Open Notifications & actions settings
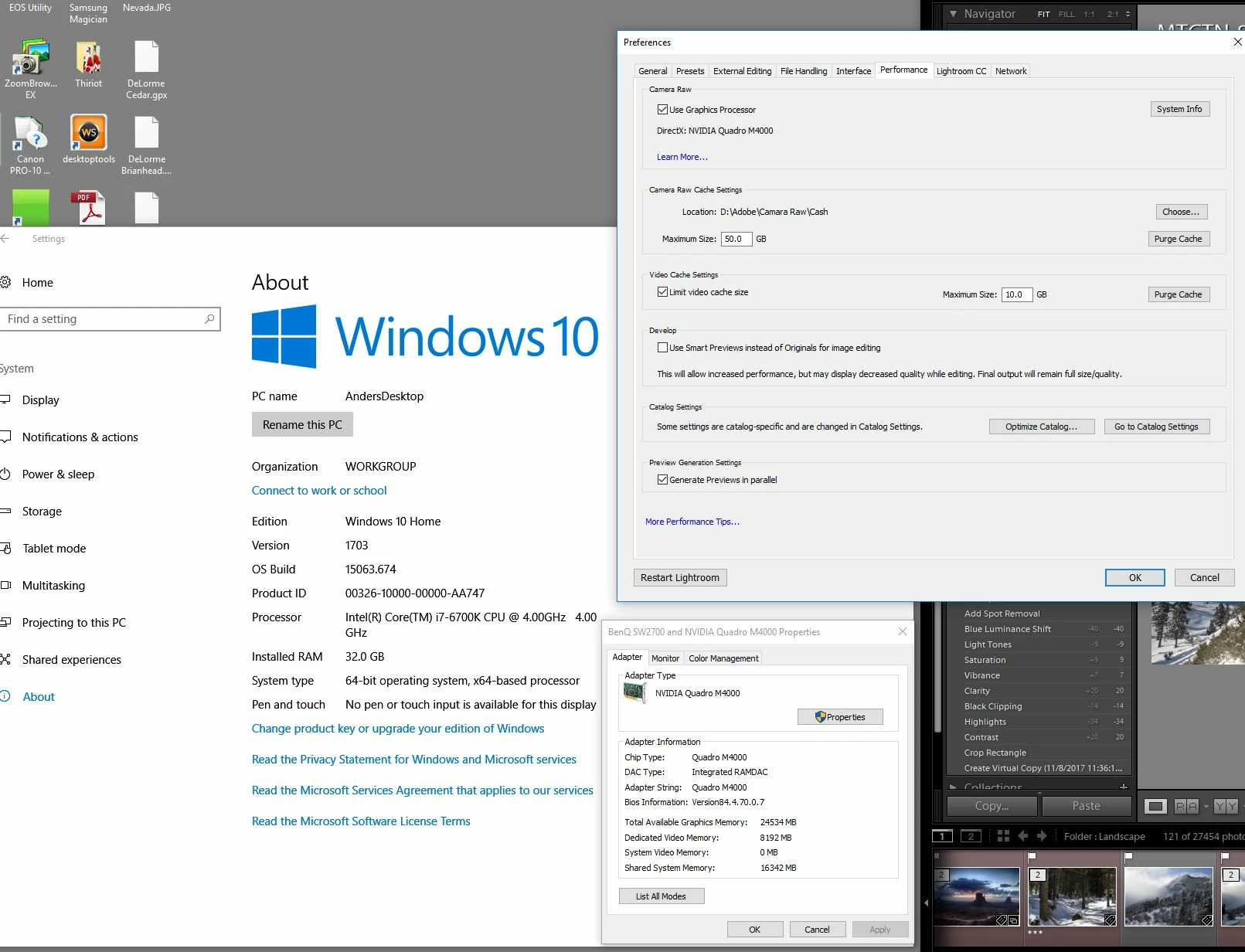 (80, 437)
